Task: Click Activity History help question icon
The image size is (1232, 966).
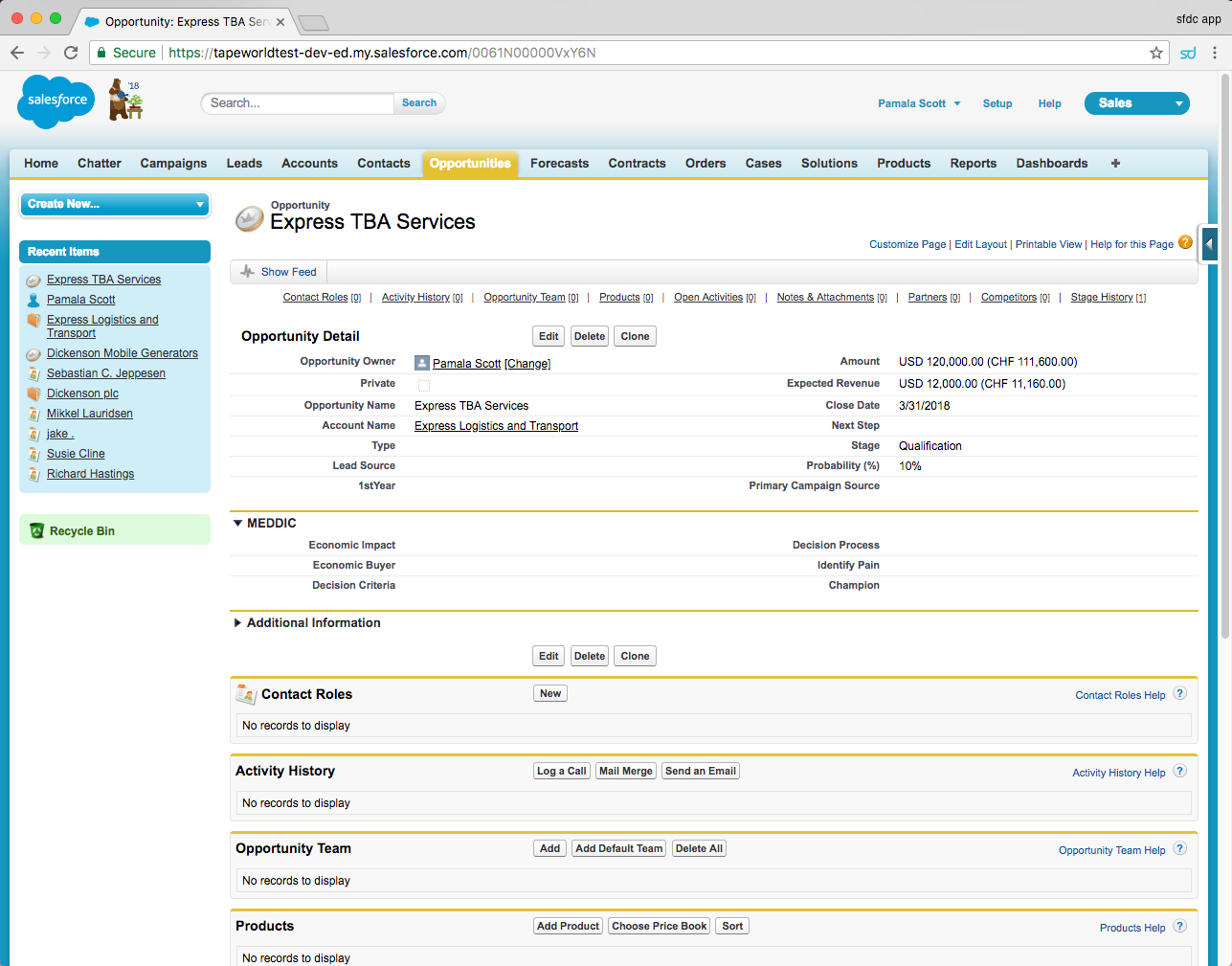Action: 1180,771
